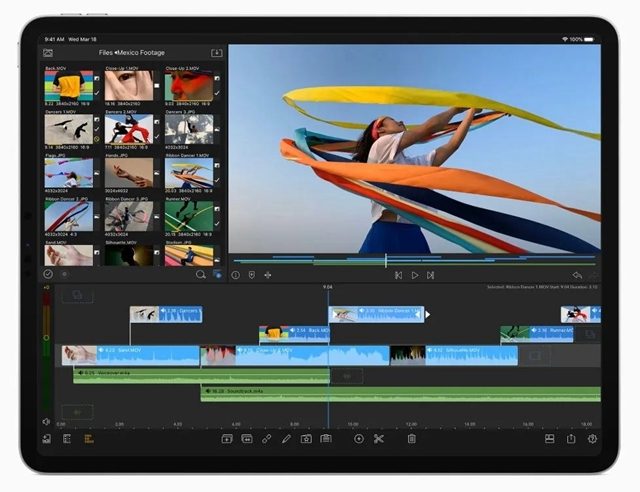Image resolution: width=640 pixels, height=492 pixels.
Task: Toggle the multi-select checkmark in the library footer
Action: click(47, 274)
